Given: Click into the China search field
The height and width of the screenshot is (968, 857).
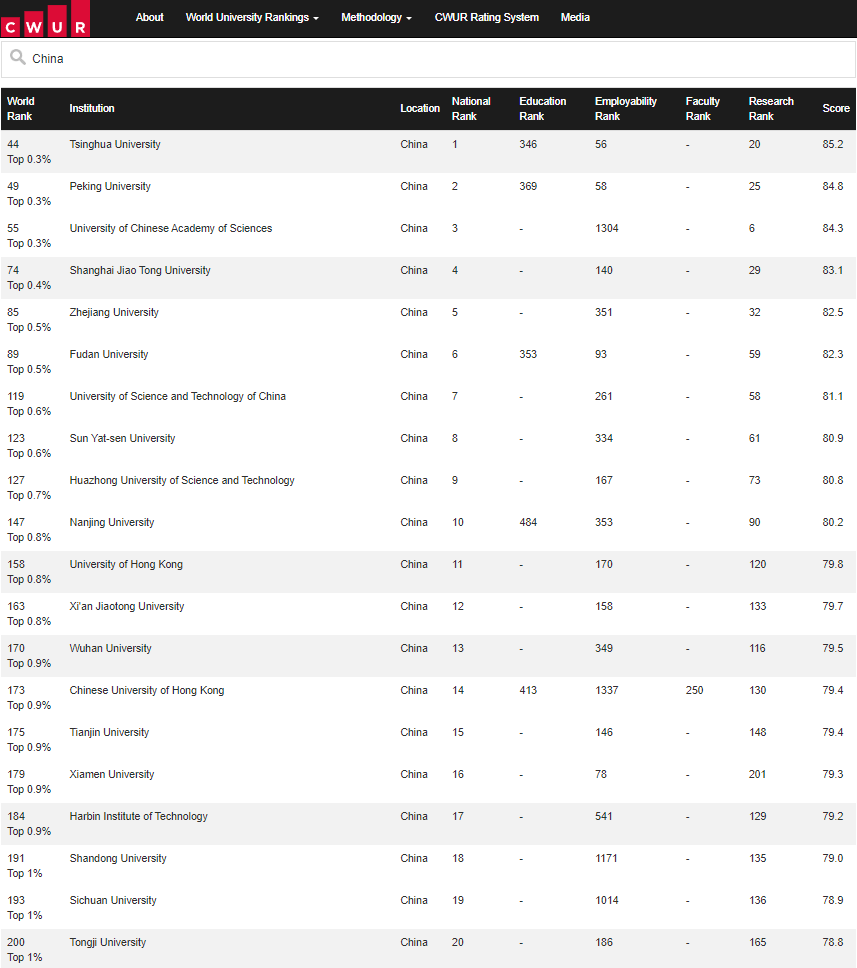Looking at the screenshot, I should (428, 59).
